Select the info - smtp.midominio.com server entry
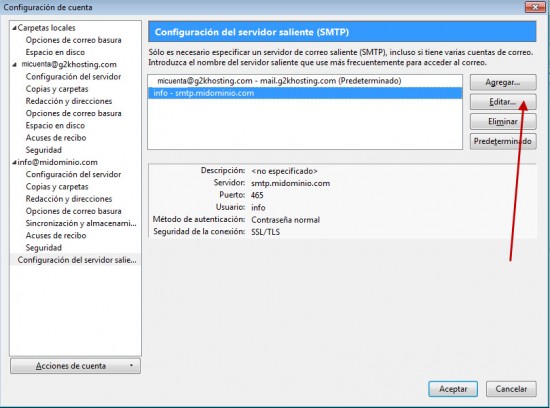The image size is (550, 408). coord(305,93)
